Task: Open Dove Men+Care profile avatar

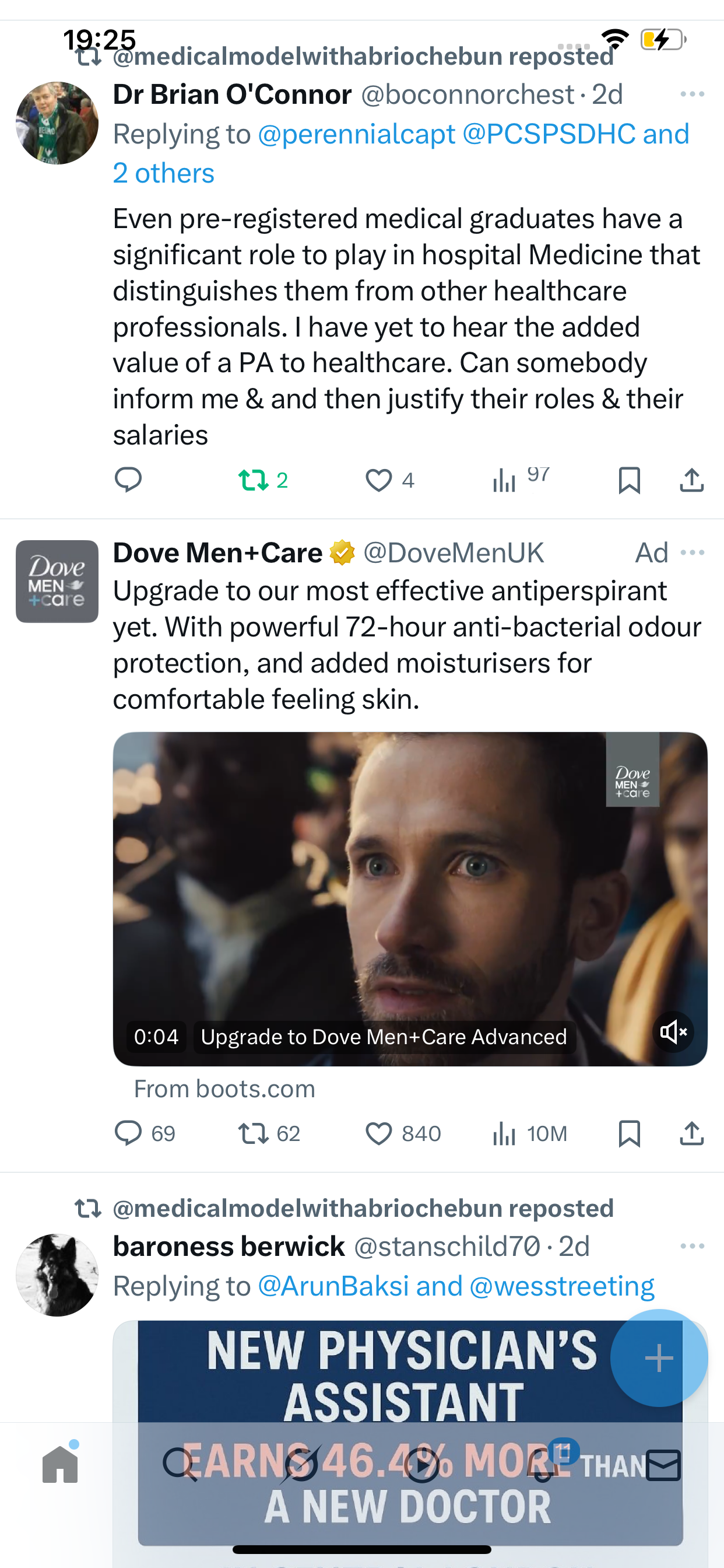Action: 57,582
